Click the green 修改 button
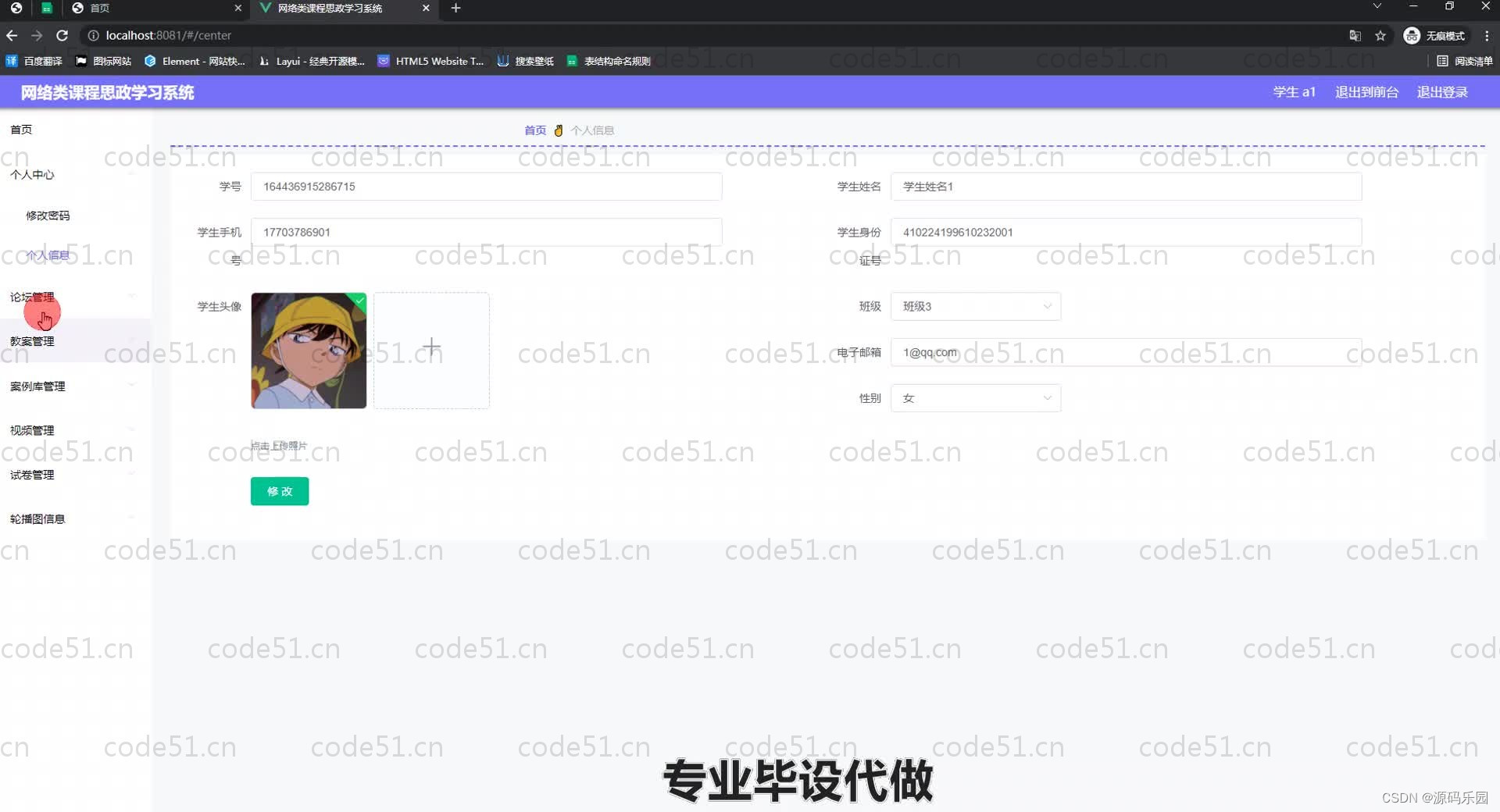This screenshot has width=1500, height=812. click(x=279, y=491)
